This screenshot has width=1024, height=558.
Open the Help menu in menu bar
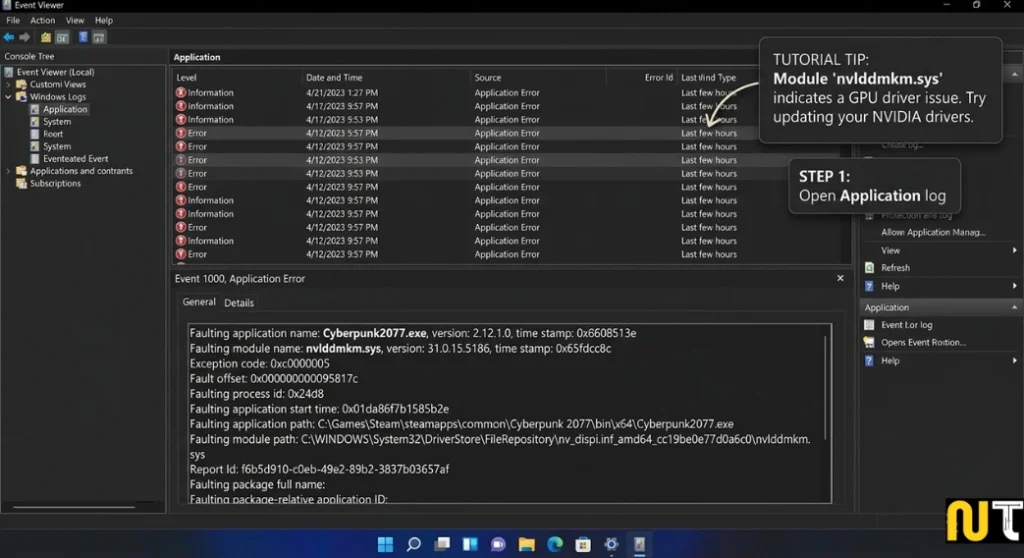tap(103, 20)
